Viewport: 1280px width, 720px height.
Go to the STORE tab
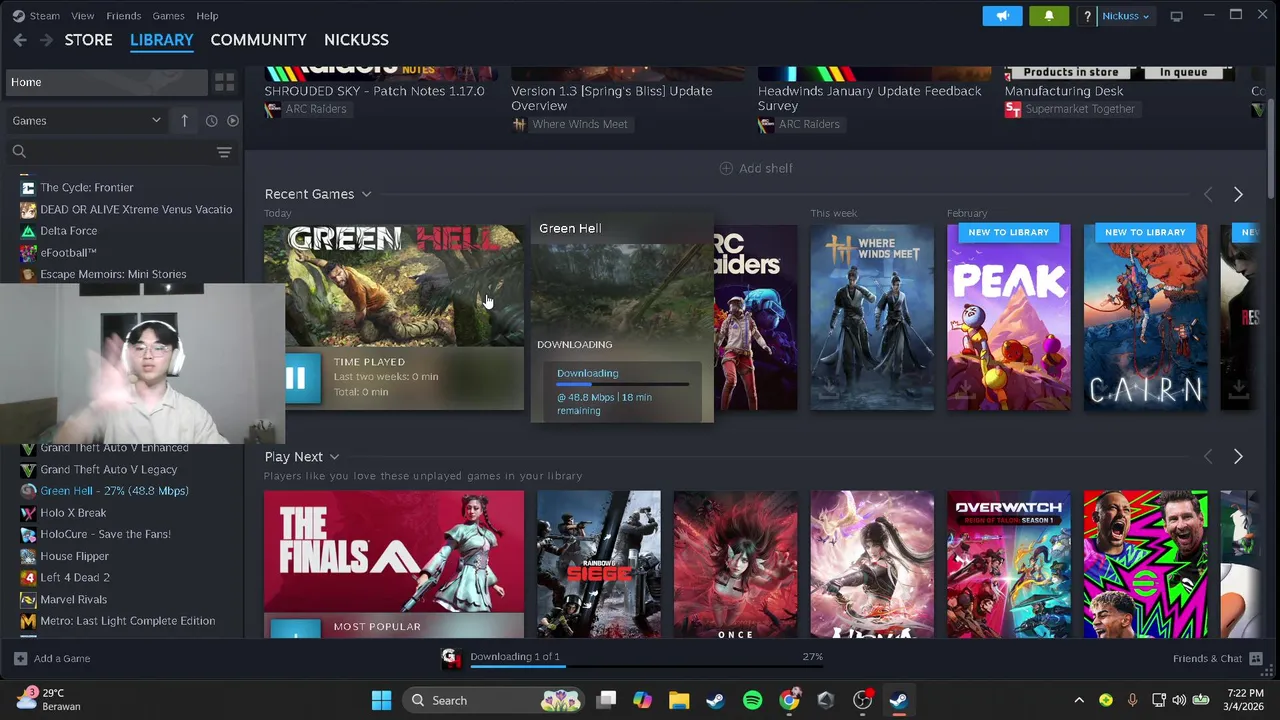[x=88, y=40]
